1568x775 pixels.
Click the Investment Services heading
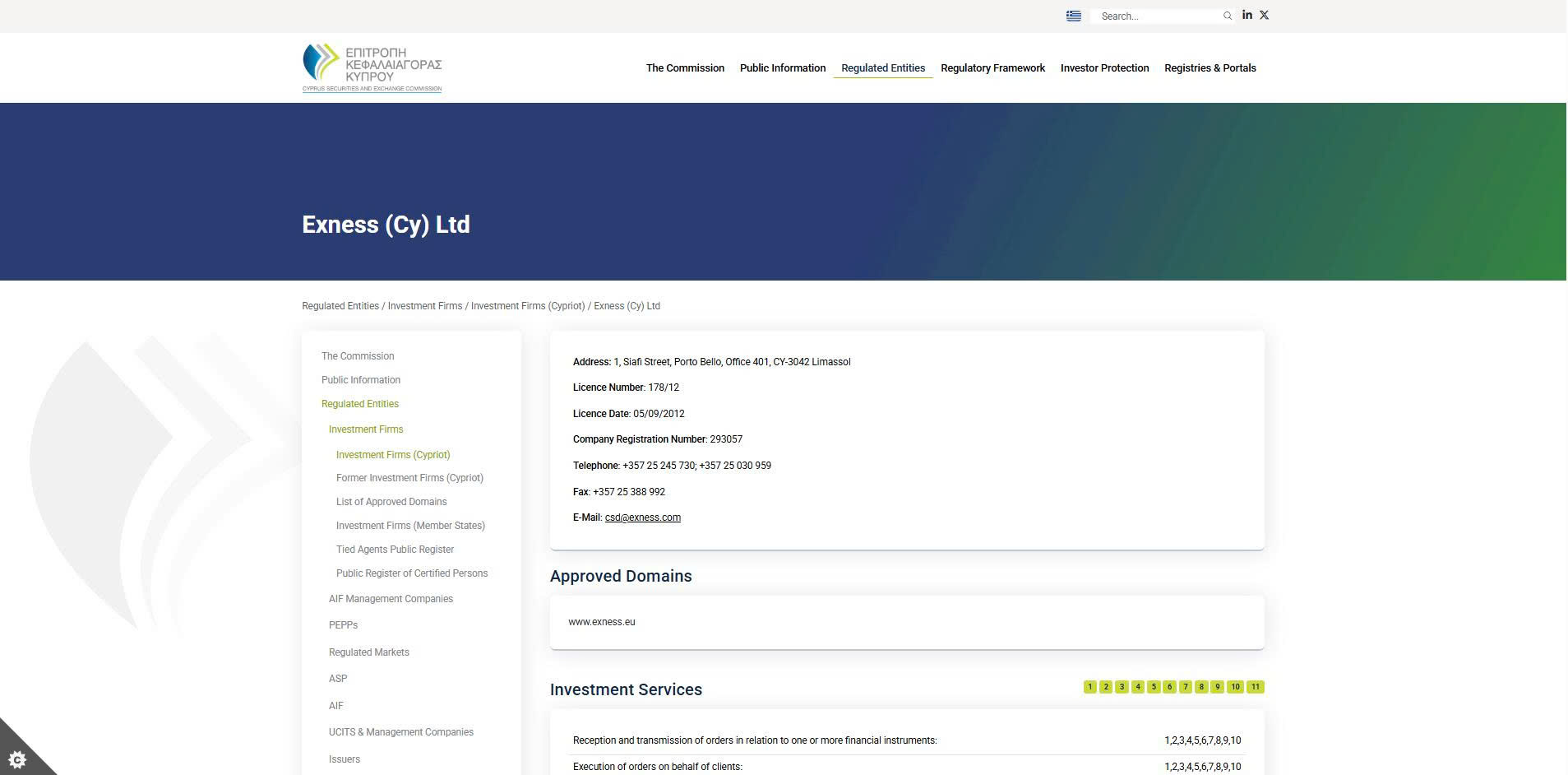tap(626, 689)
